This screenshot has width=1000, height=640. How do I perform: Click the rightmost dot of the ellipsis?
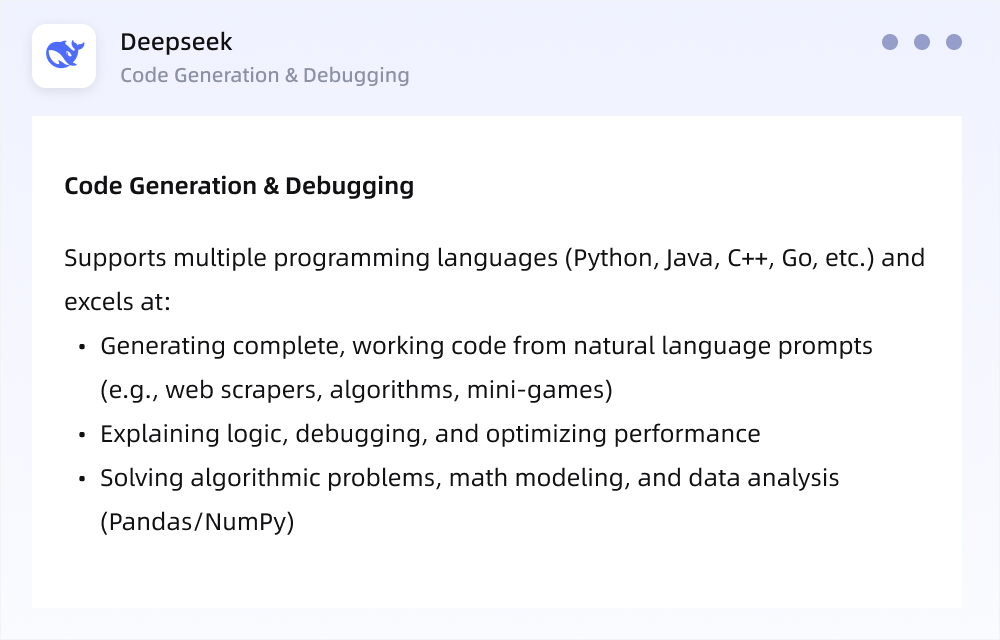coord(954,42)
